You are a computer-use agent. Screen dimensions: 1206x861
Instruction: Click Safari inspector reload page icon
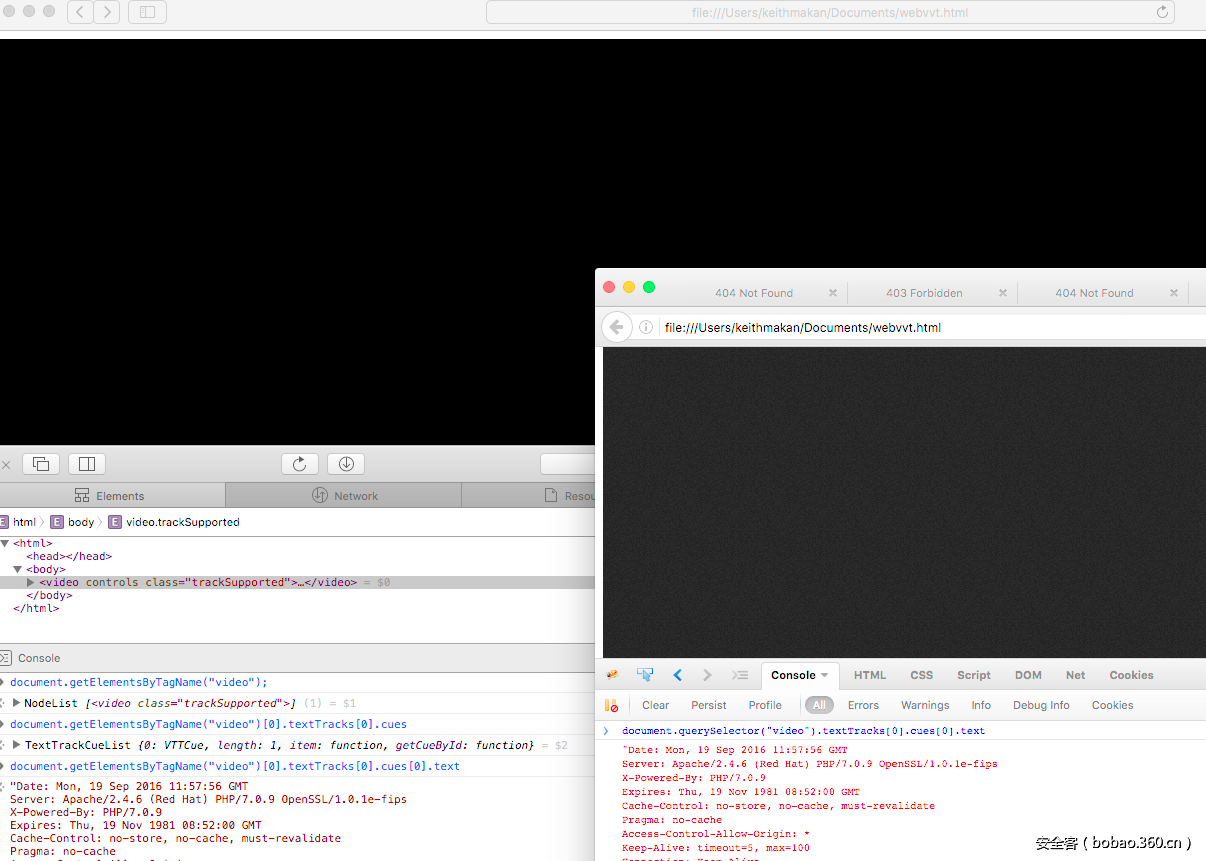299,464
